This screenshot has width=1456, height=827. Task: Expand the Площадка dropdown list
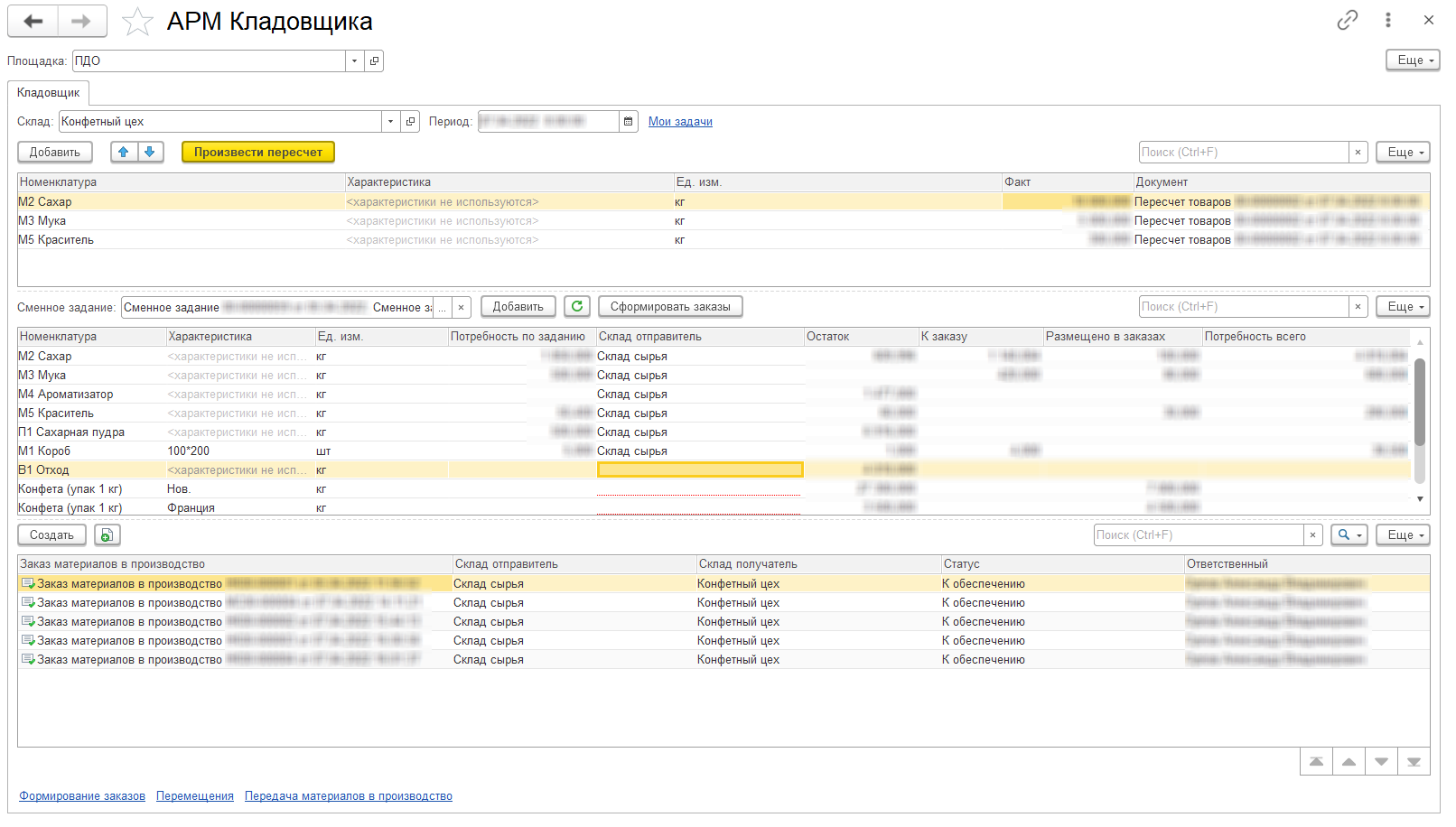(354, 60)
